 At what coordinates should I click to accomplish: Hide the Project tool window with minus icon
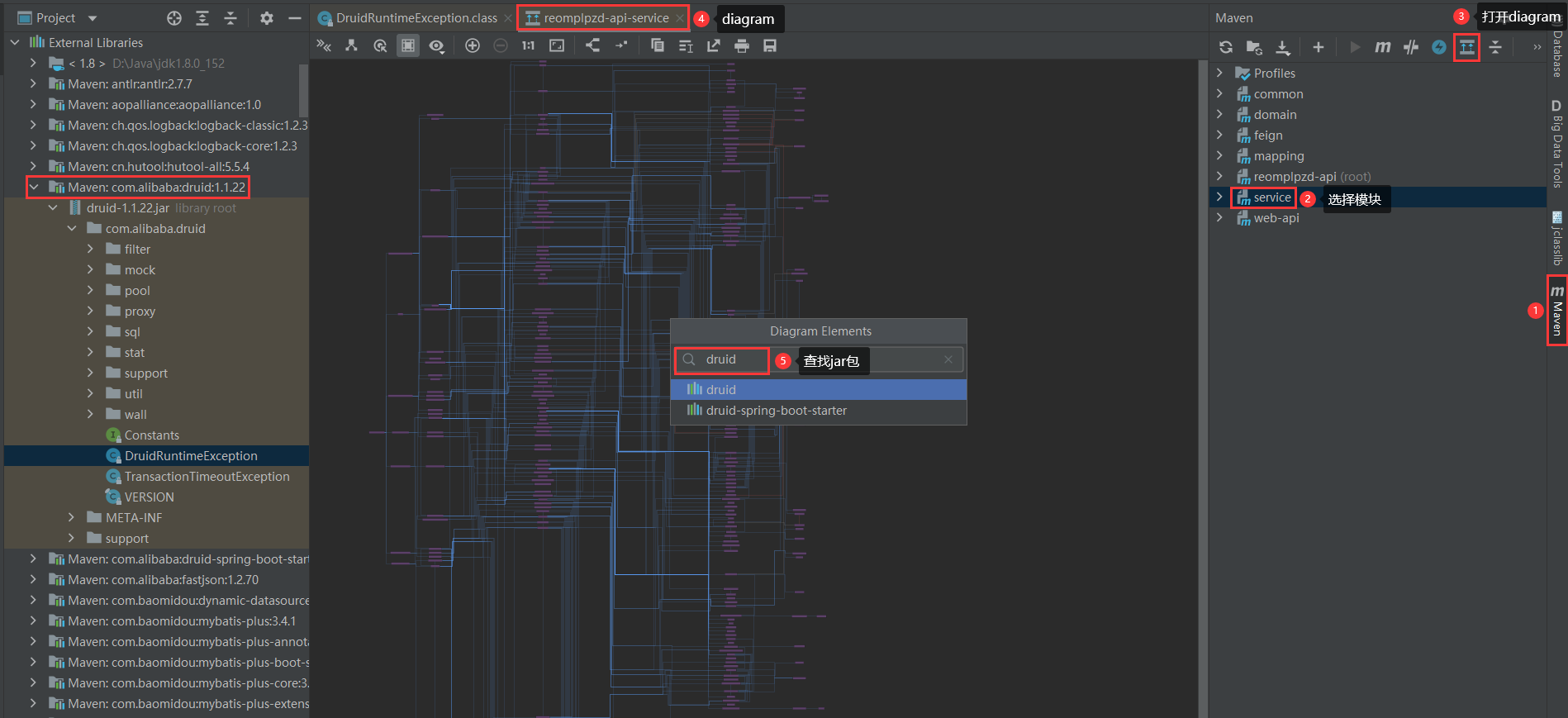pyautogui.click(x=295, y=18)
